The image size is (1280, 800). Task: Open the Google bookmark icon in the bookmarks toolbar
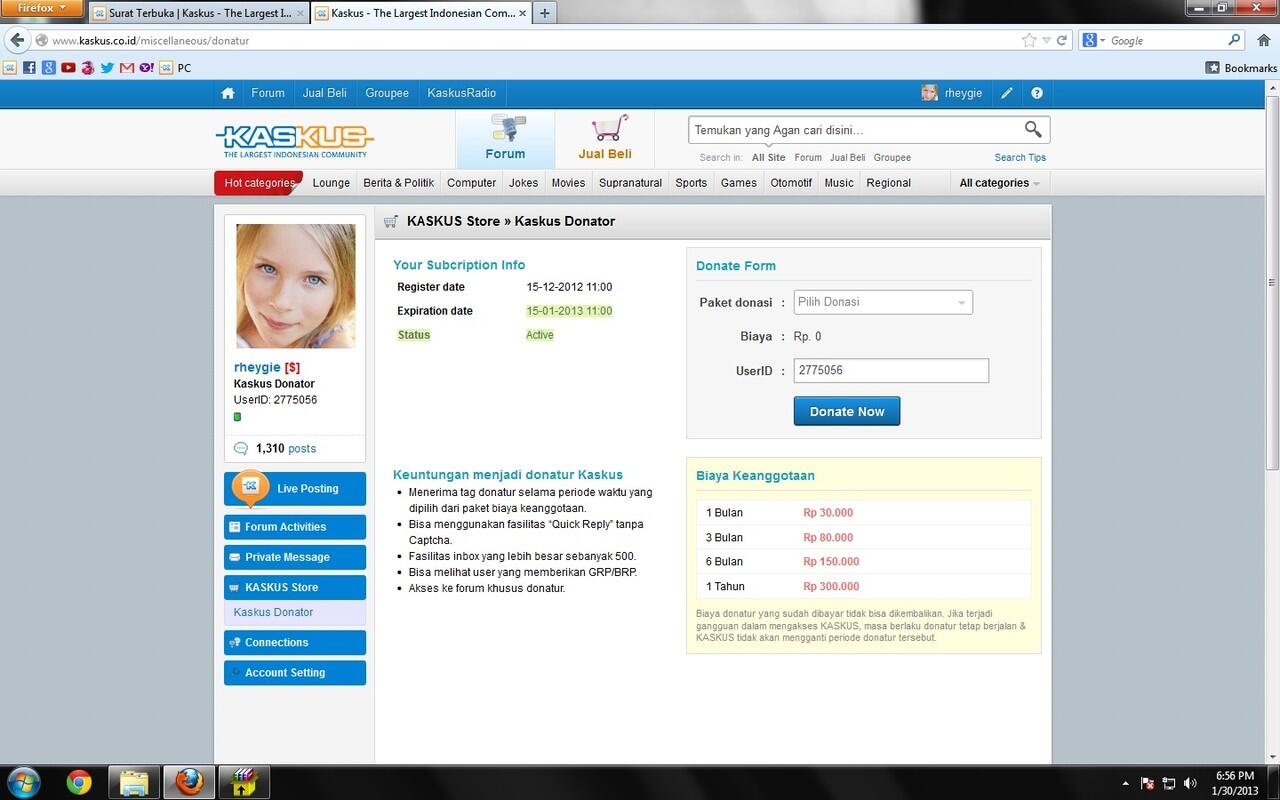click(x=48, y=68)
